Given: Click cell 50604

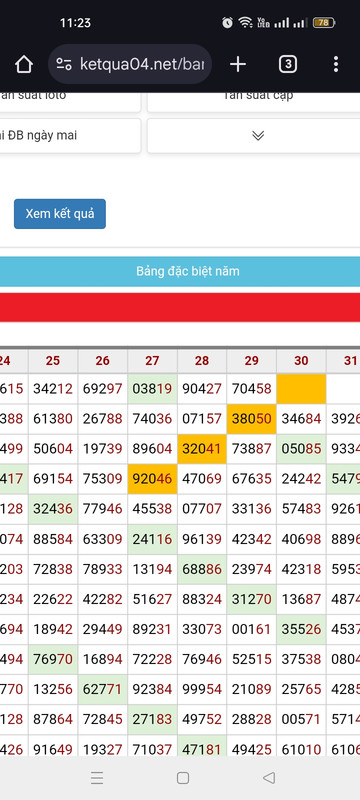Looking at the screenshot, I should pyautogui.click(x=53, y=449).
